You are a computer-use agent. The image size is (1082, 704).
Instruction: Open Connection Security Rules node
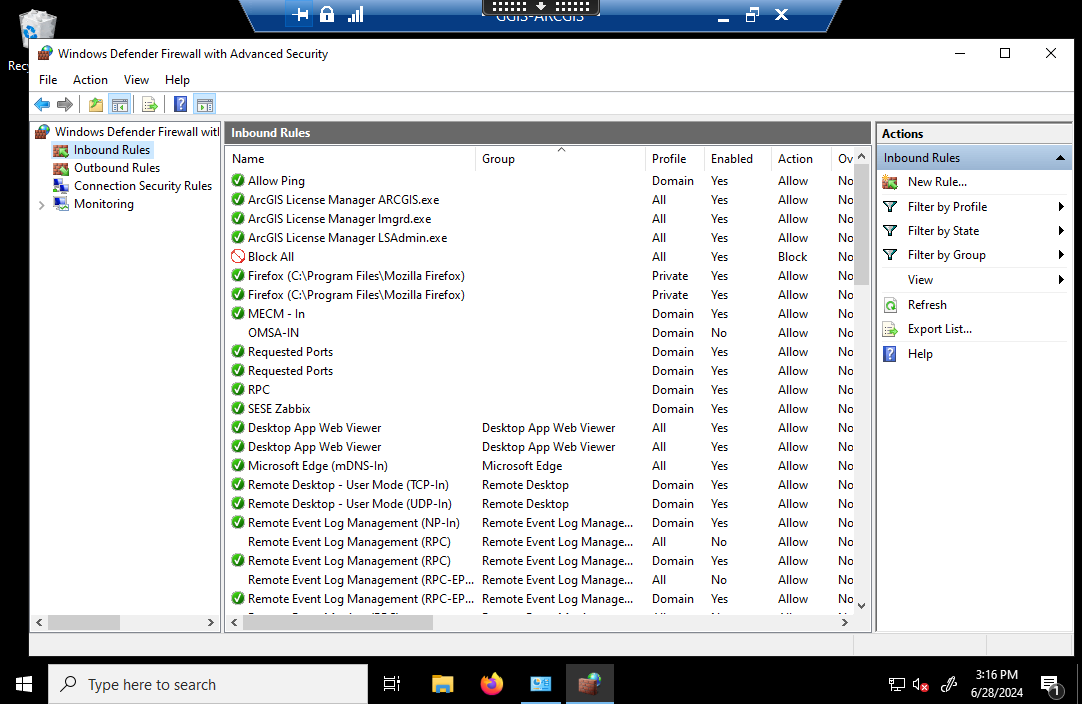(142, 186)
